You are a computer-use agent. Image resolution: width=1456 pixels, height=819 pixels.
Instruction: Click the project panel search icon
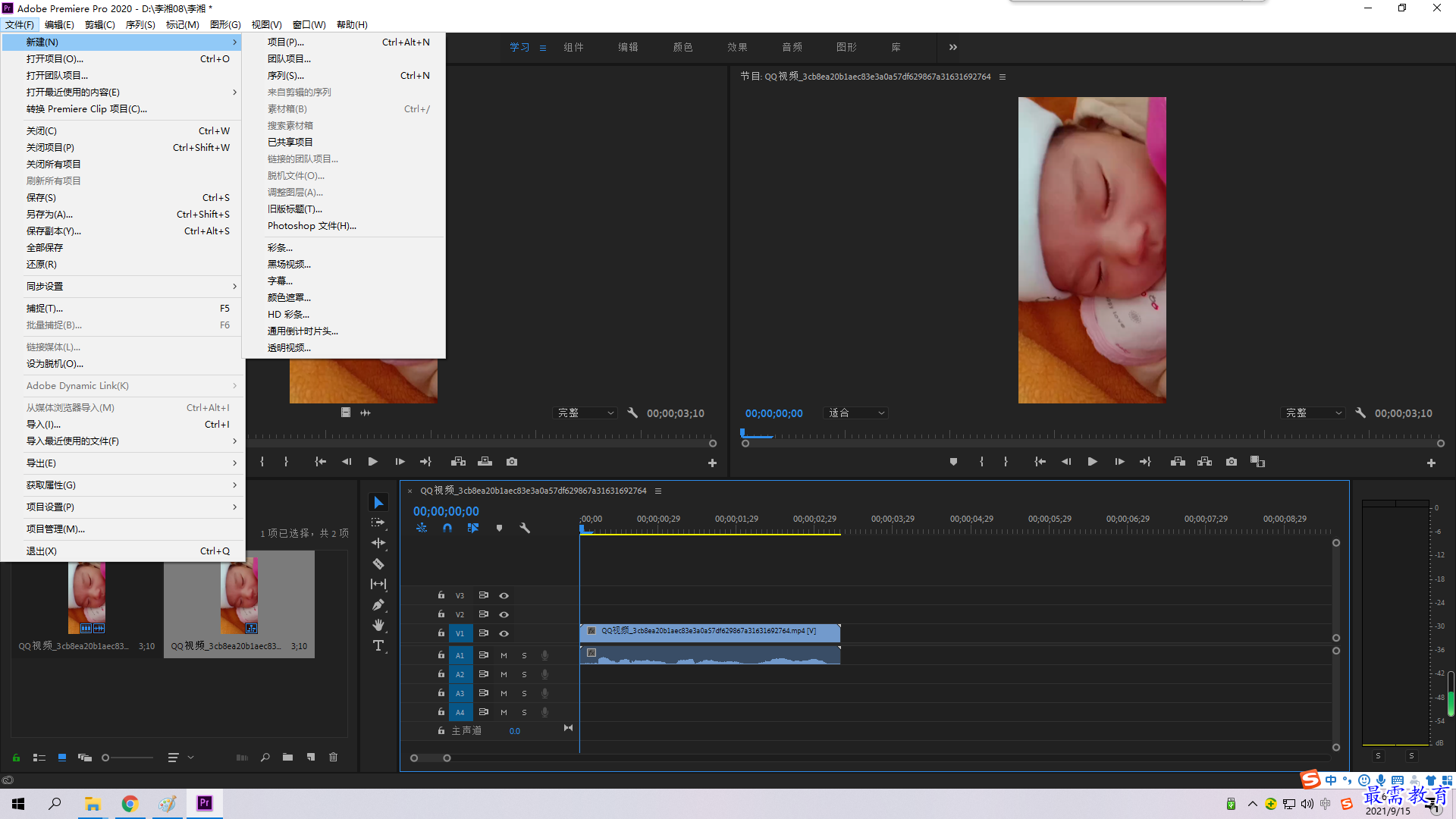tap(265, 757)
